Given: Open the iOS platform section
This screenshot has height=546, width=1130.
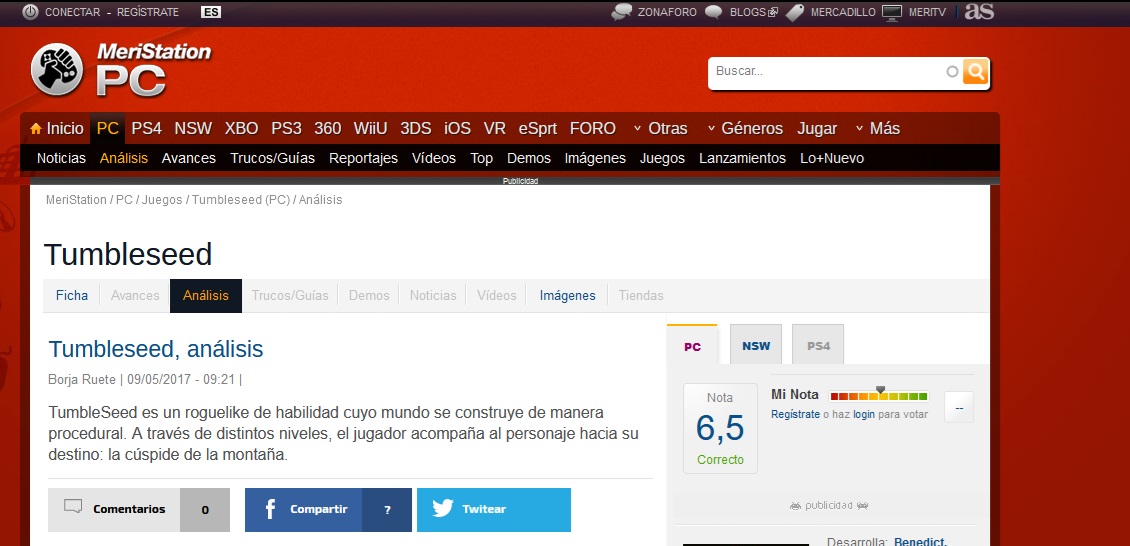Looking at the screenshot, I should 457,129.
